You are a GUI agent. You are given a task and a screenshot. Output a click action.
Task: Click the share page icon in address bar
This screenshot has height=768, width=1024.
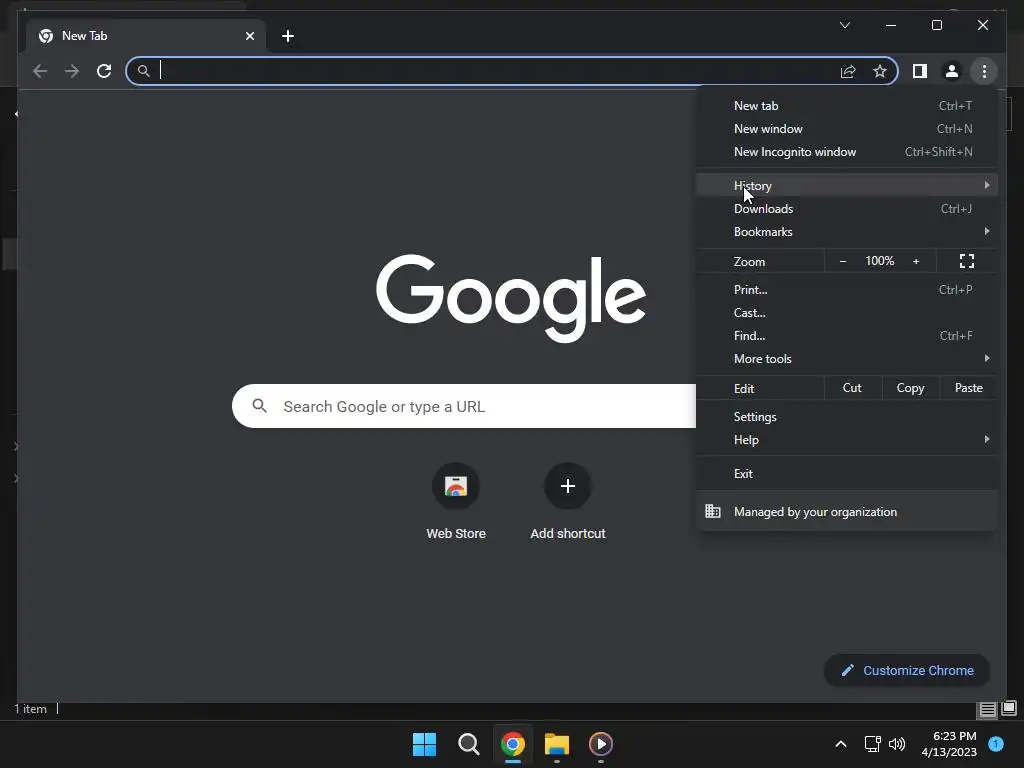[848, 71]
